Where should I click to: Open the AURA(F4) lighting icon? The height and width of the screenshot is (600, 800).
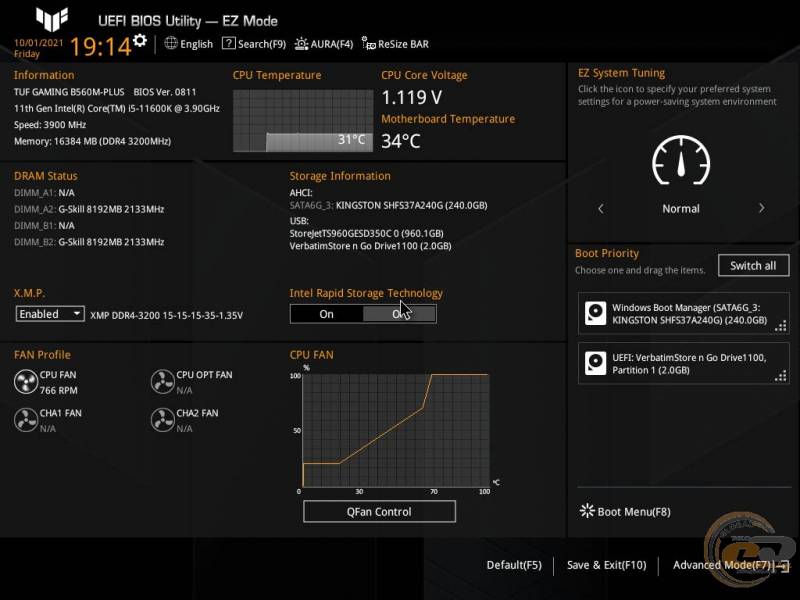click(302, 44)
